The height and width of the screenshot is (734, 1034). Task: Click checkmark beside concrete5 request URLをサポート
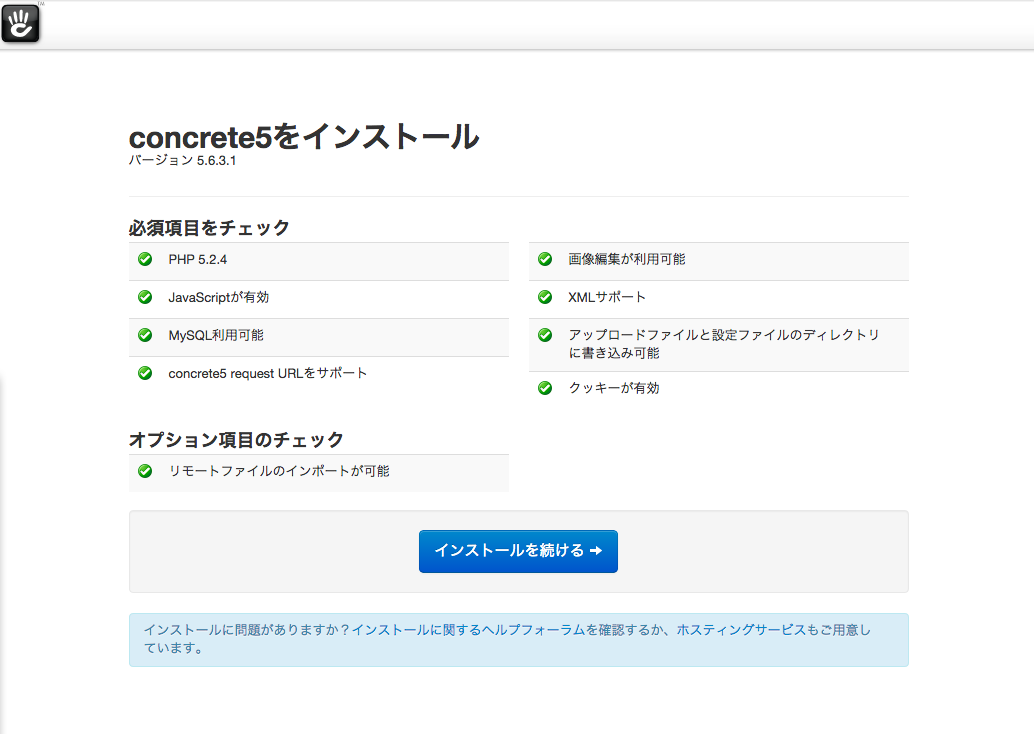point(145,373)
